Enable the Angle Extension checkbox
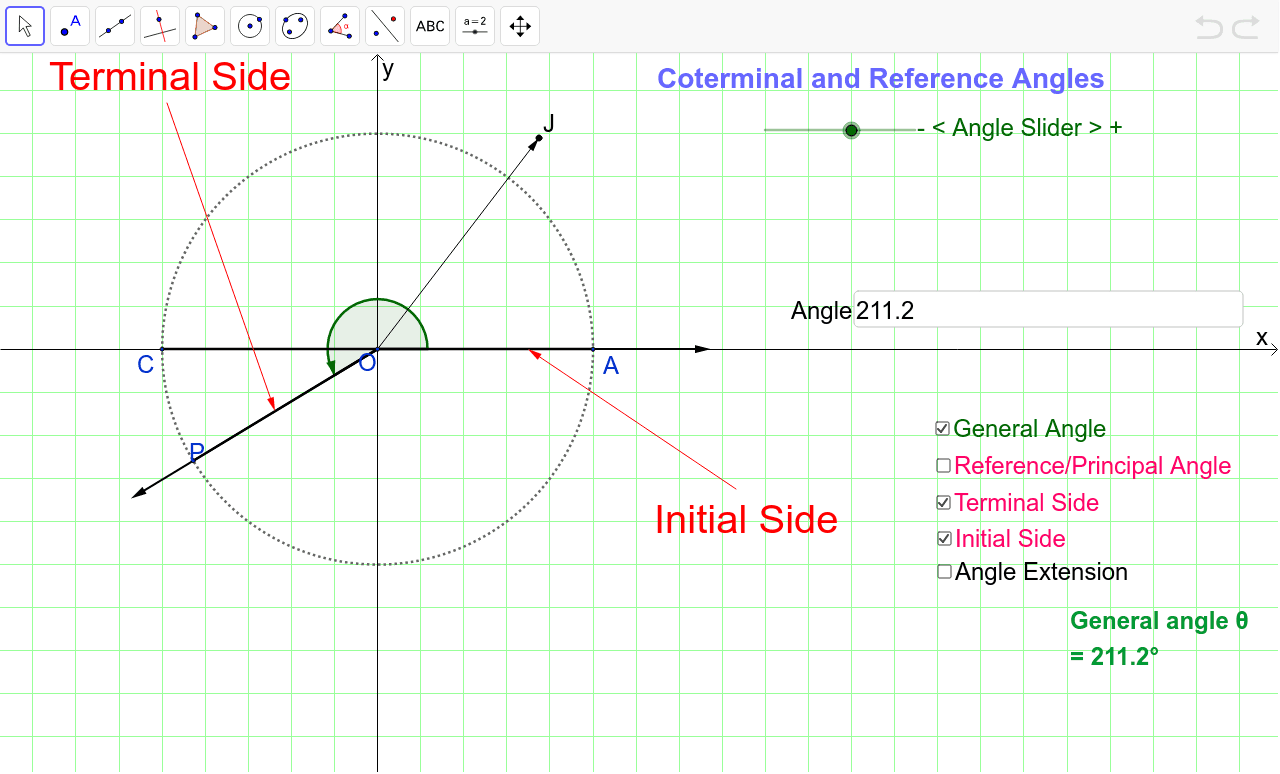This screenshot has width=1280, height=774. pos(944,572)
